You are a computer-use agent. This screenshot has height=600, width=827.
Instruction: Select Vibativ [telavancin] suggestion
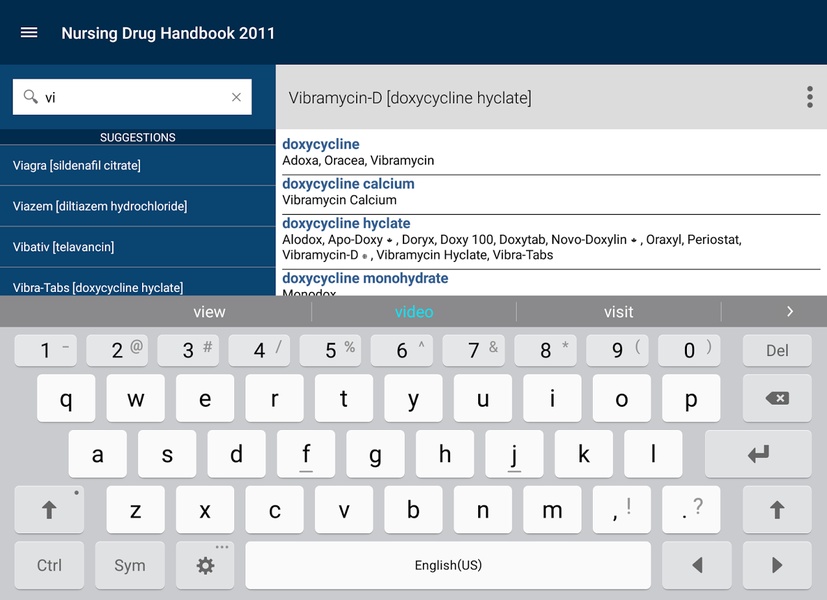click(x=138, y=247)
